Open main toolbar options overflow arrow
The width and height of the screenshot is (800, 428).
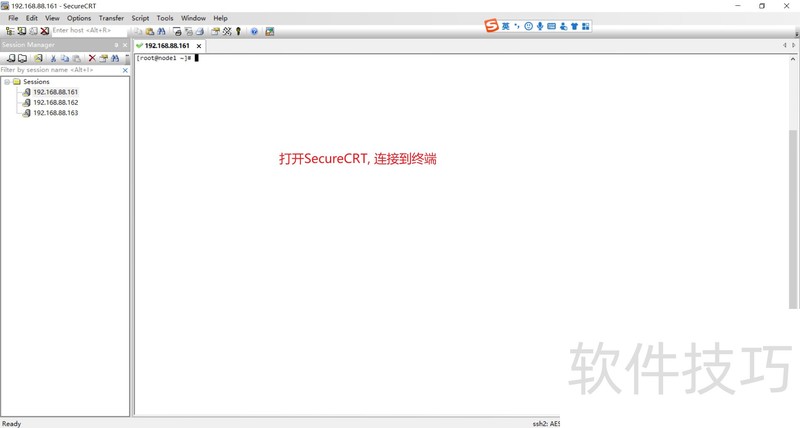pos(797,34)
